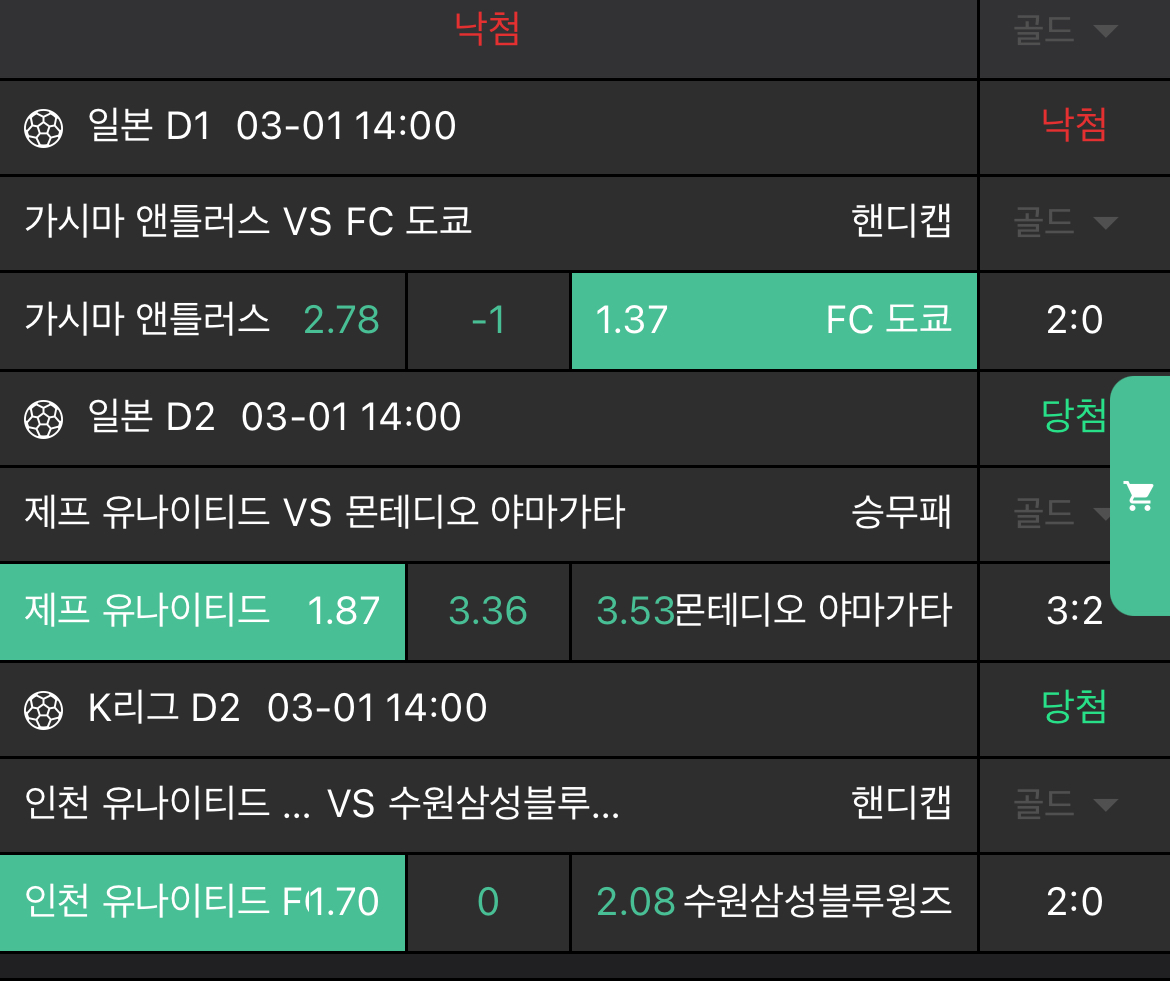Open 골드 dropdown in the 가시마 앤틀러스 row
The image size is (1170, 981).
click(1064, 222)
